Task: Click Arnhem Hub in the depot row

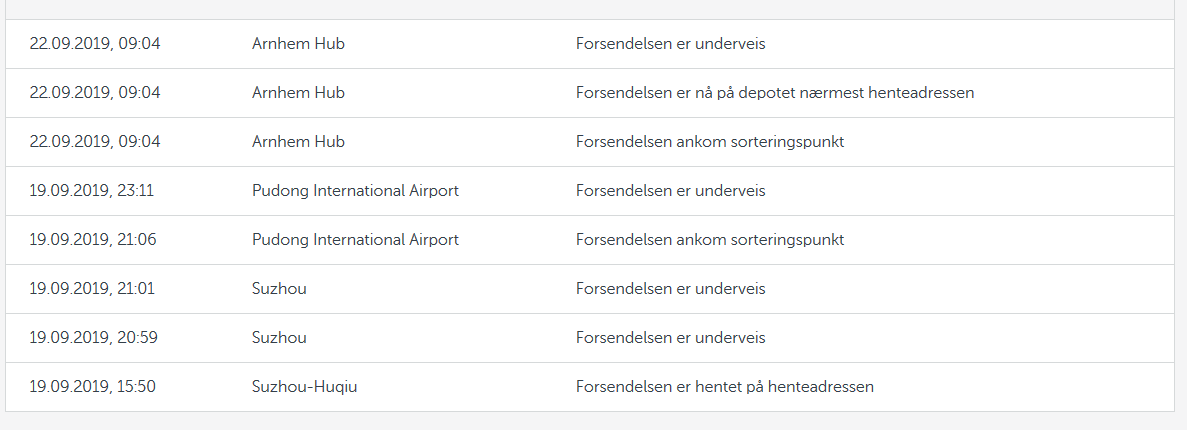Action: [x=298, y=92]
